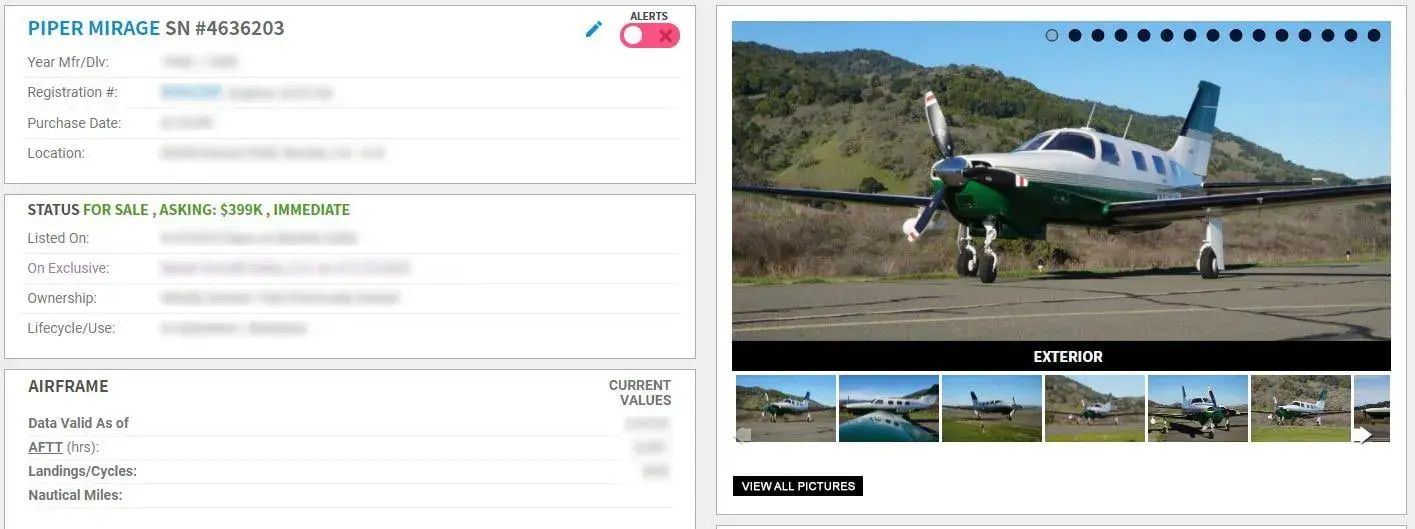This screenshot has width=1415, height=529.
Task: Select the eighth carousel dot
Action: (1213, 35)
